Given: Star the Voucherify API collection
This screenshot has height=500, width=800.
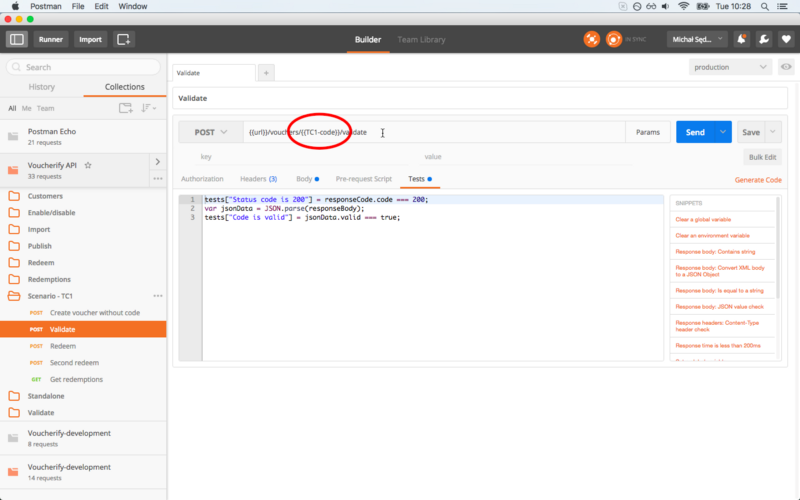Looking at the screenshot, I should click(x=88, y=165).
